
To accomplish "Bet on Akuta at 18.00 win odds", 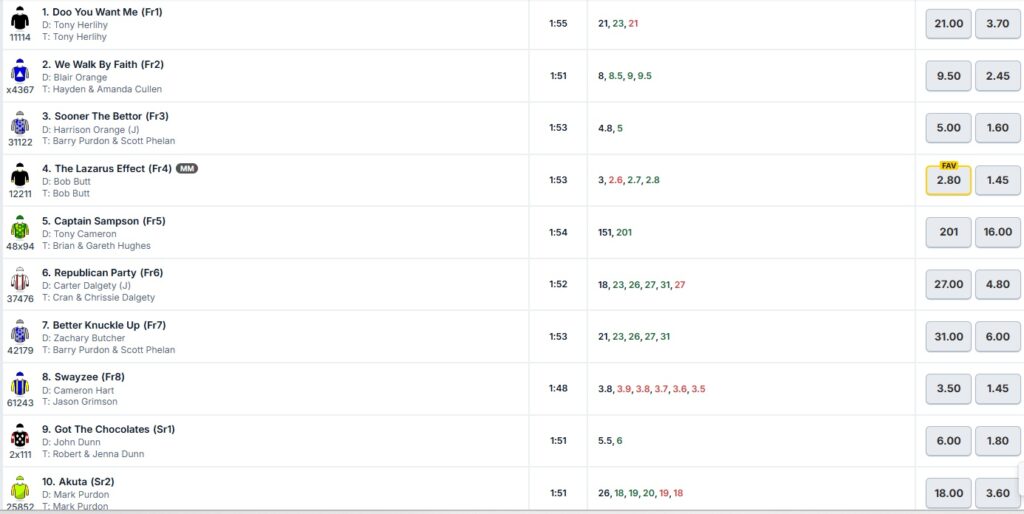I will [948, 492].
